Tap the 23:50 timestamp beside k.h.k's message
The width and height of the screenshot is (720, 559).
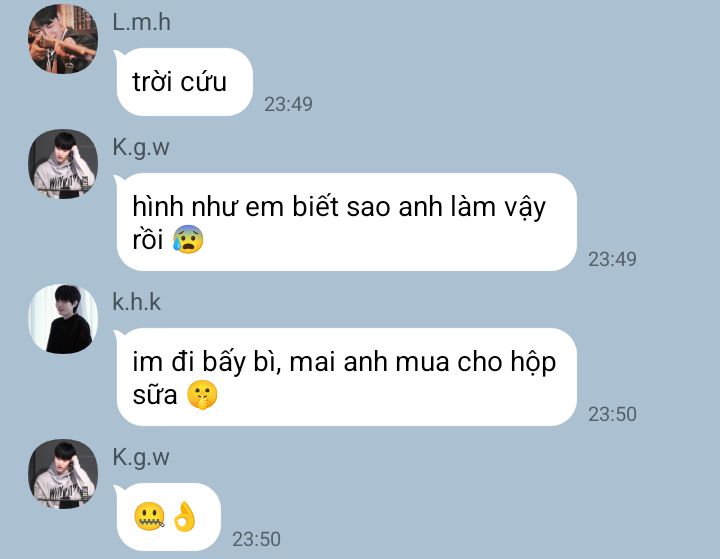613,414
